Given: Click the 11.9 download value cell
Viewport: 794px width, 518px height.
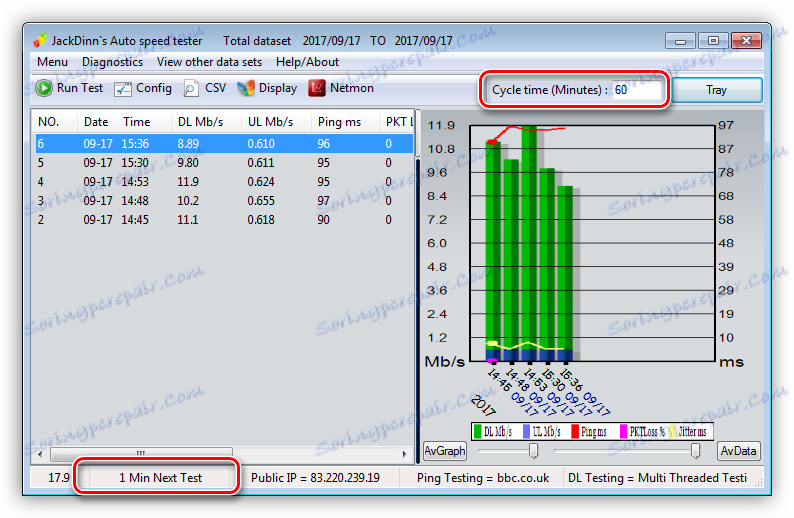Looking at the screenshot, I should (x=188, y=182).
